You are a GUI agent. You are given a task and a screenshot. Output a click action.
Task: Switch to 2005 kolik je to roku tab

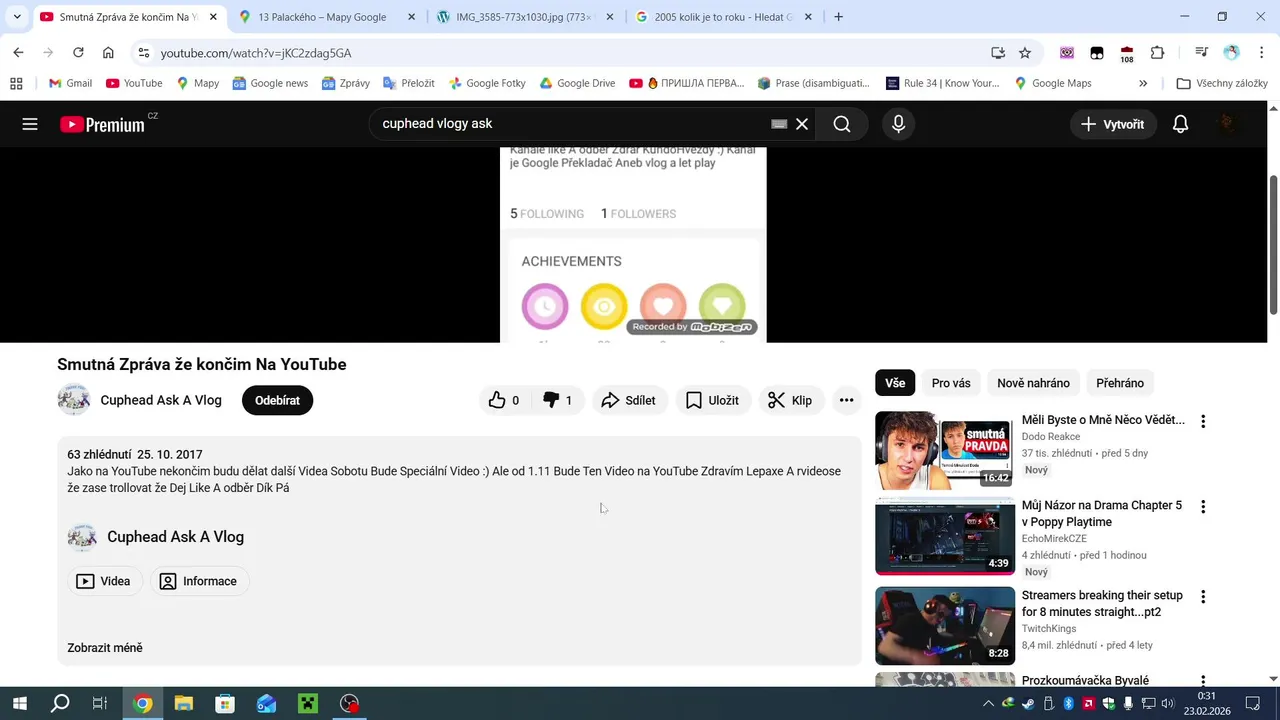click(x=724, y=17)
